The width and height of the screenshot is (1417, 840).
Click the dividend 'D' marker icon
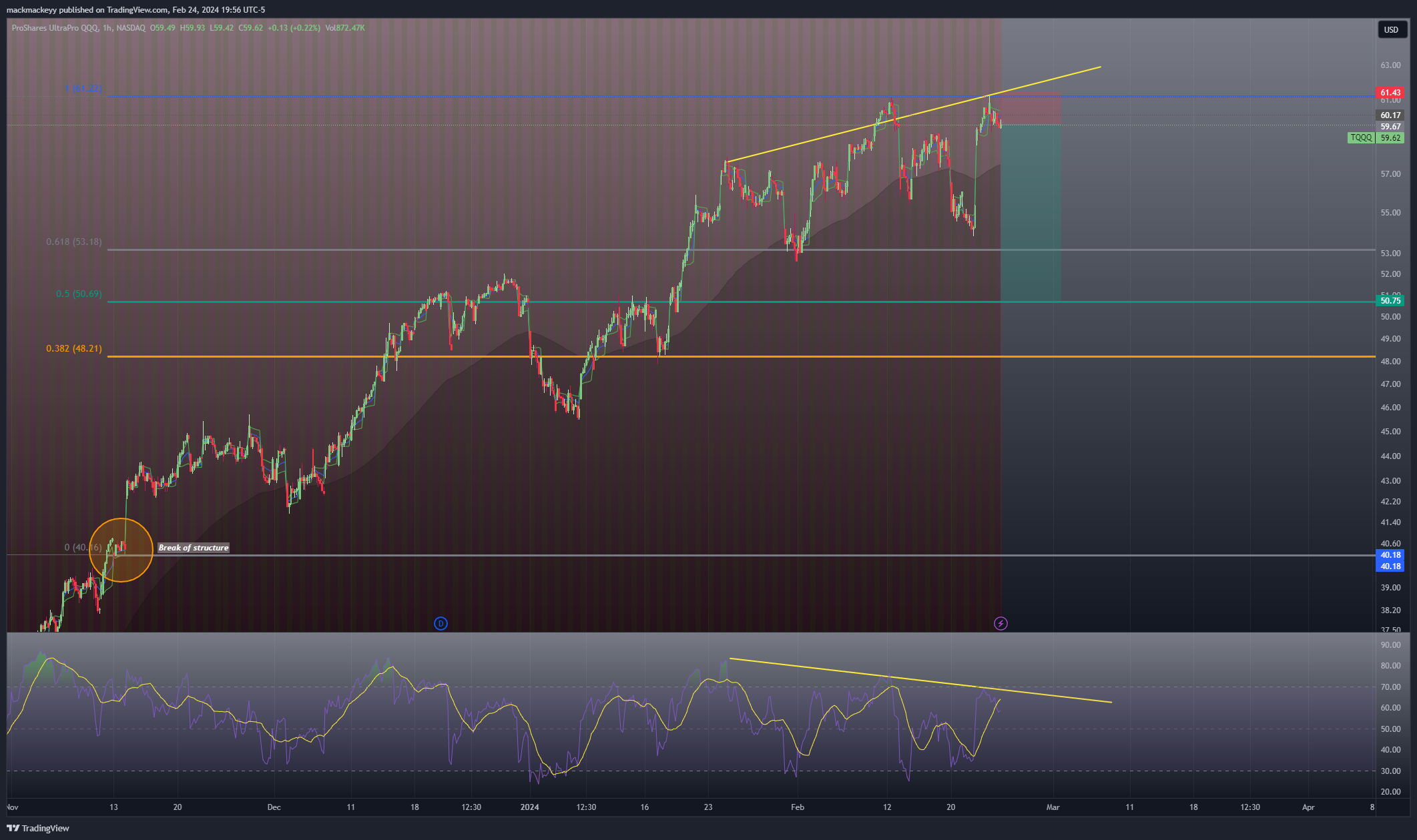pyautogui.click(x=441, y=623)
